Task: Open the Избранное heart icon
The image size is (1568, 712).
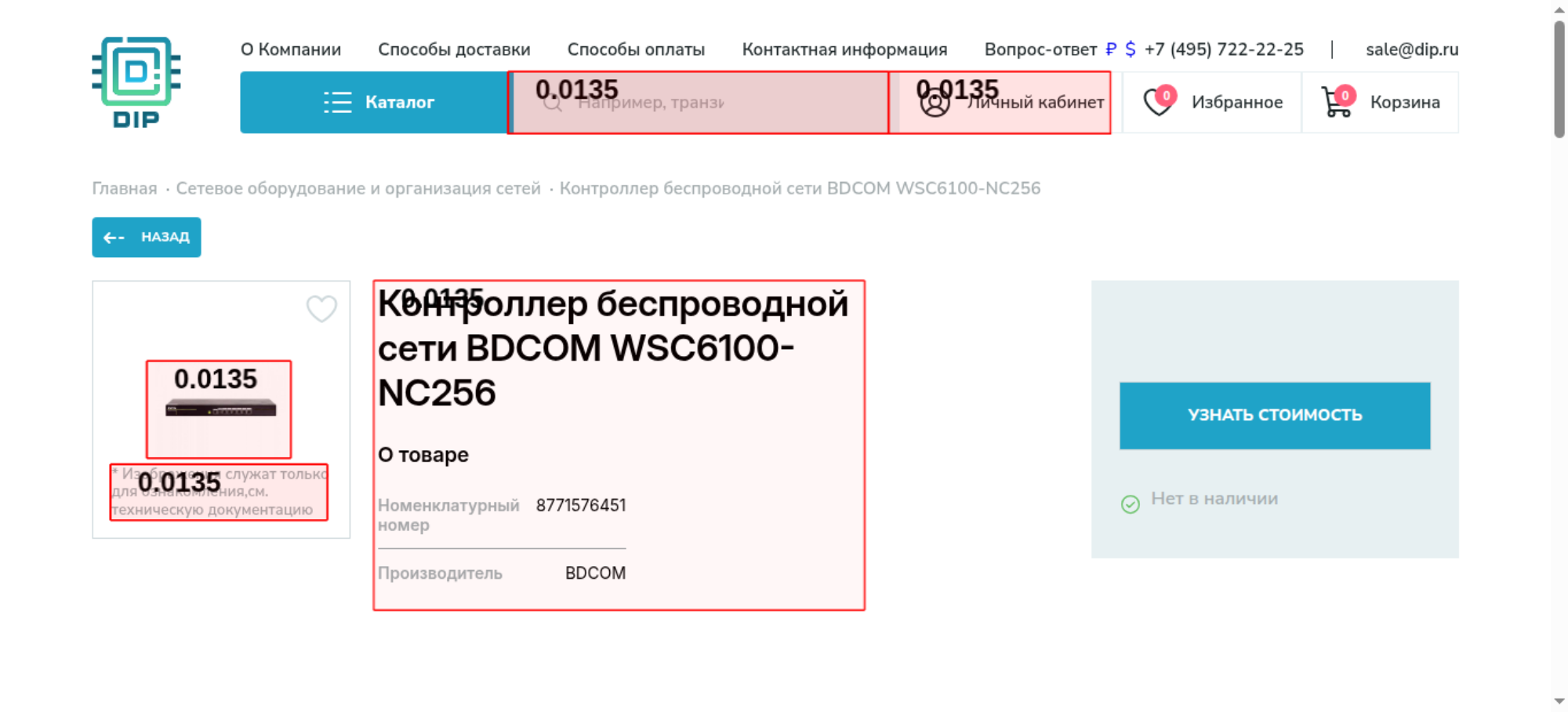Action: point(1159,102)
